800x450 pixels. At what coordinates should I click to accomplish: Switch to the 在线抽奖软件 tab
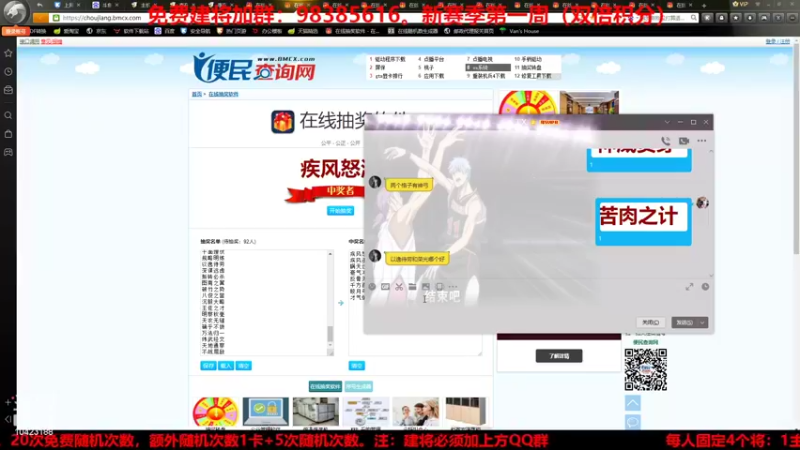point(325,387)
